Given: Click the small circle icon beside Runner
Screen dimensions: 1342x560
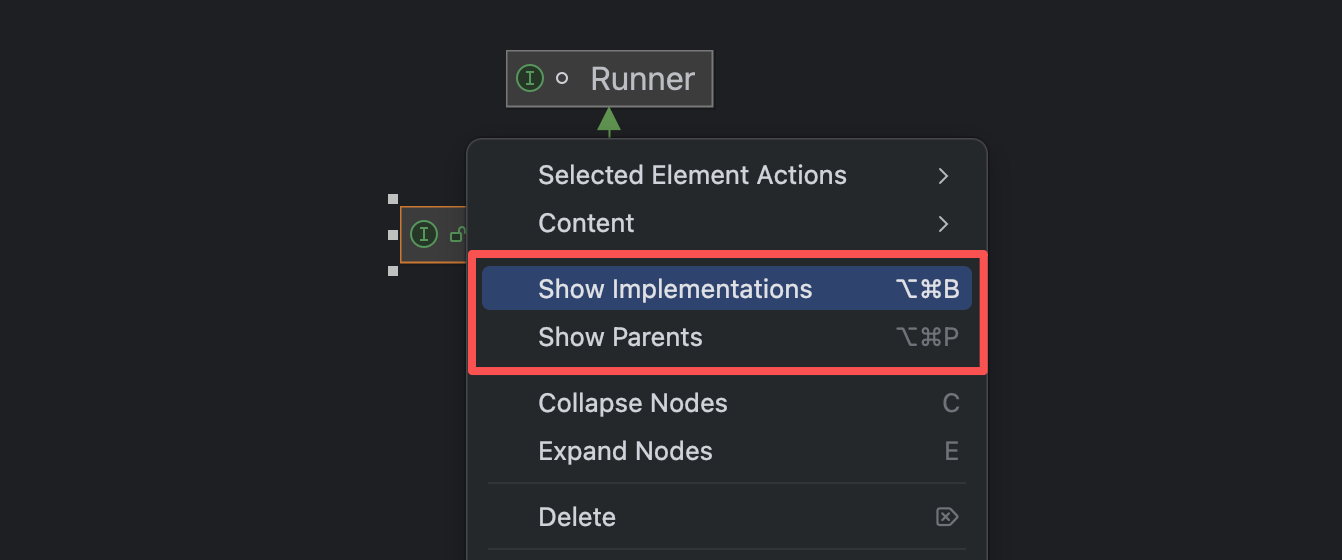Looking at the screenshot, I should [562, 78].
